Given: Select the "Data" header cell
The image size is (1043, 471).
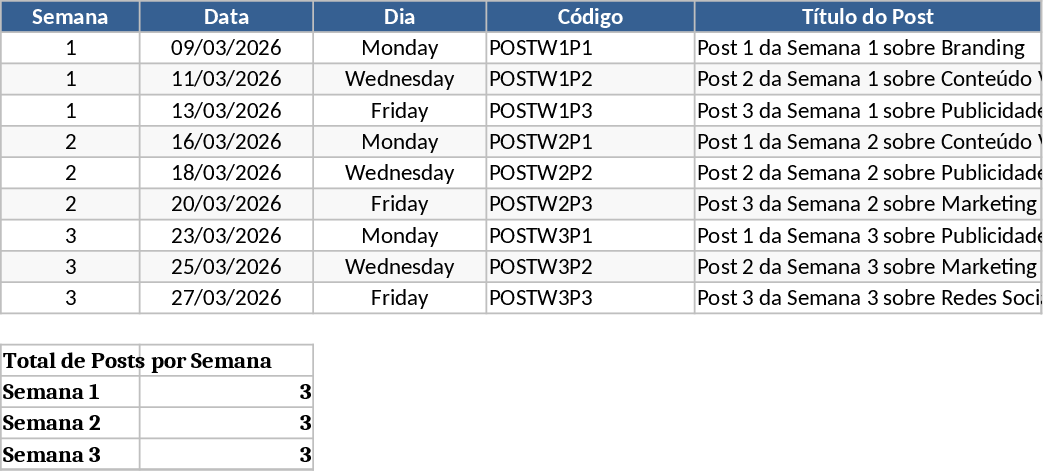Looking at the screenshot, I should (226, 17).
